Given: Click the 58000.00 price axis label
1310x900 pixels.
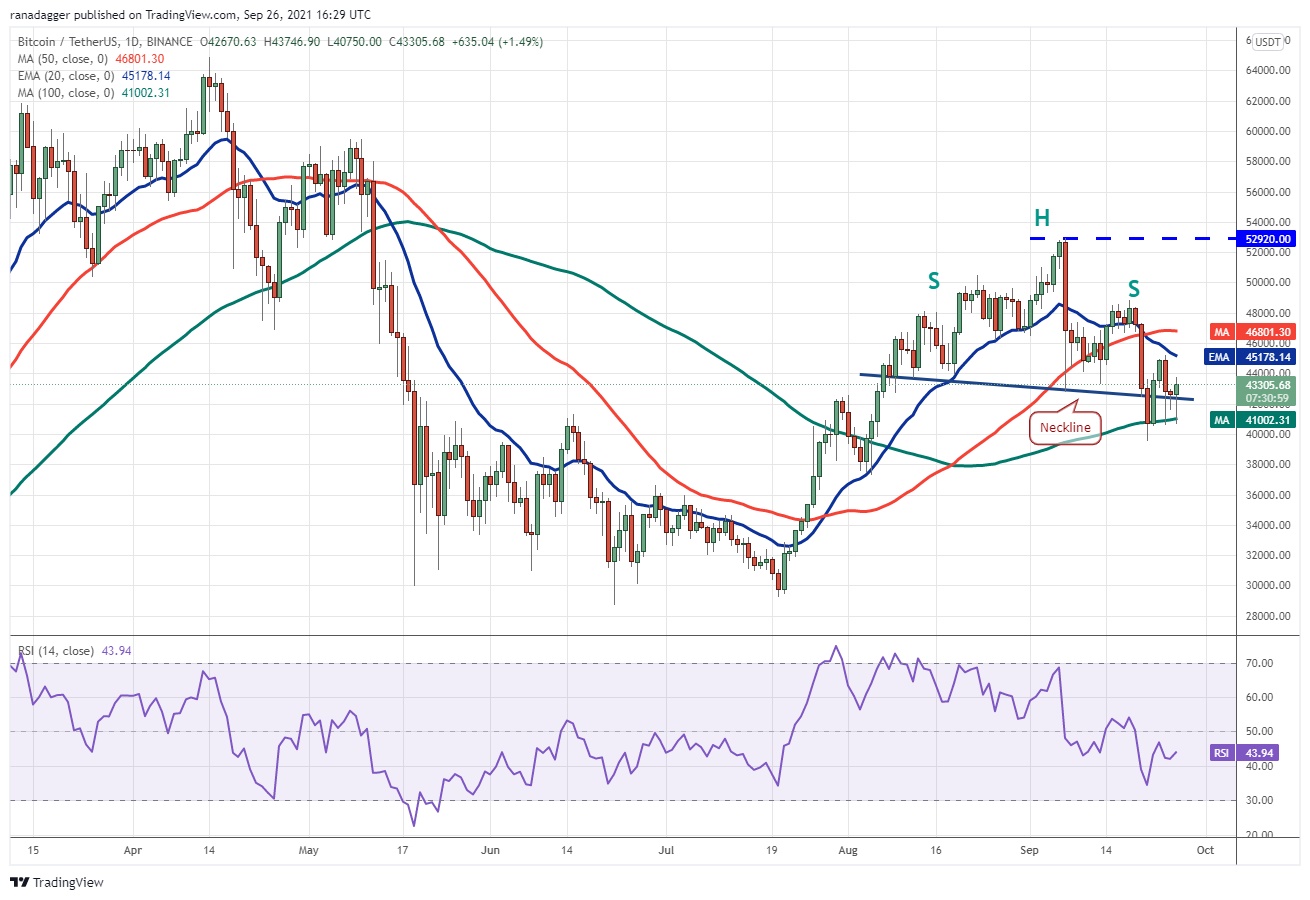Looking at the screenshot, I should click(1266, 162).
